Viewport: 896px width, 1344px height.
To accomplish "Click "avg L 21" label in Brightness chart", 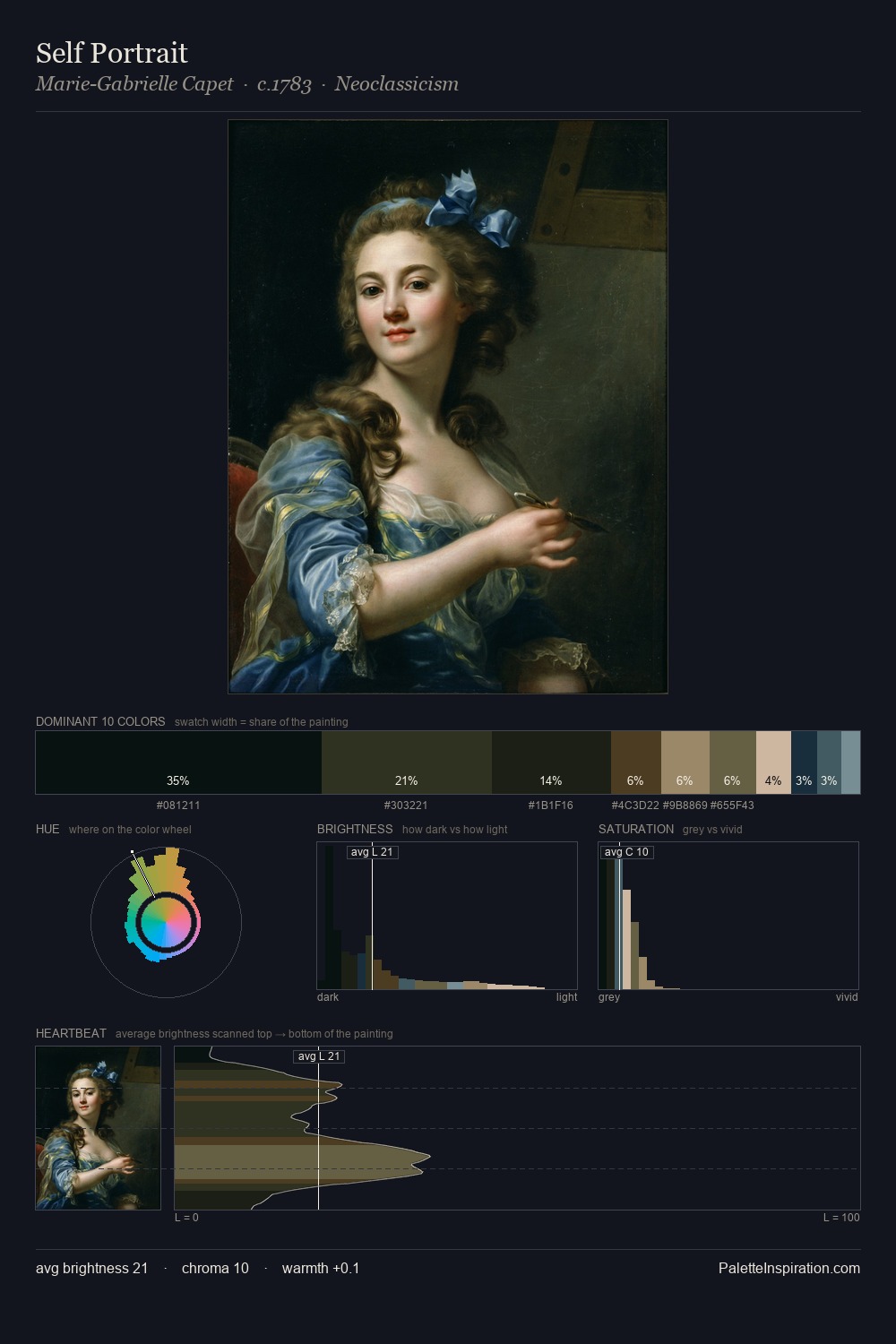I will pos(372,852).
